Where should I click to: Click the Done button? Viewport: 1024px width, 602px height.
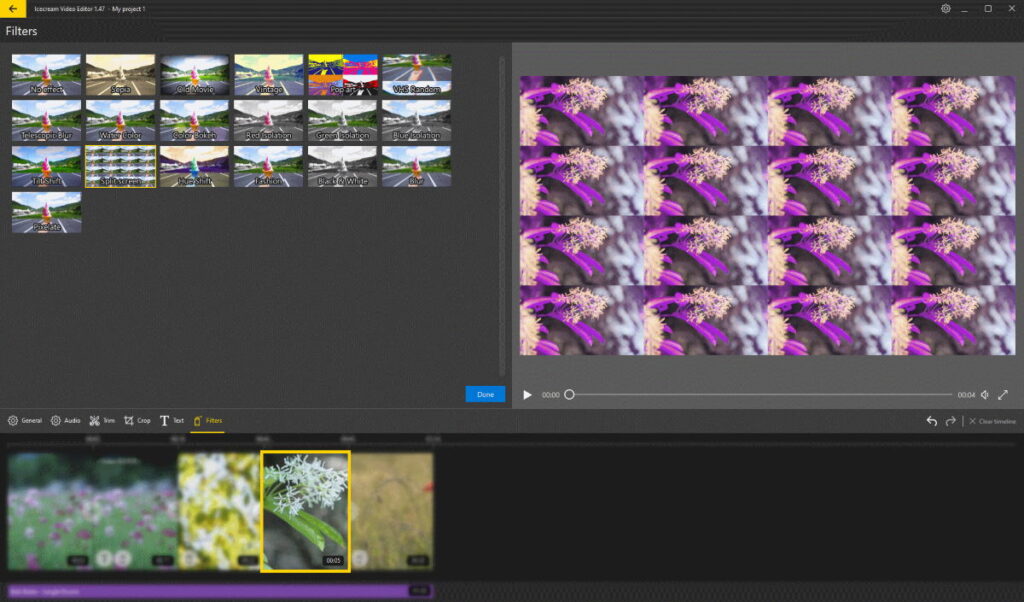coord(485,394)
